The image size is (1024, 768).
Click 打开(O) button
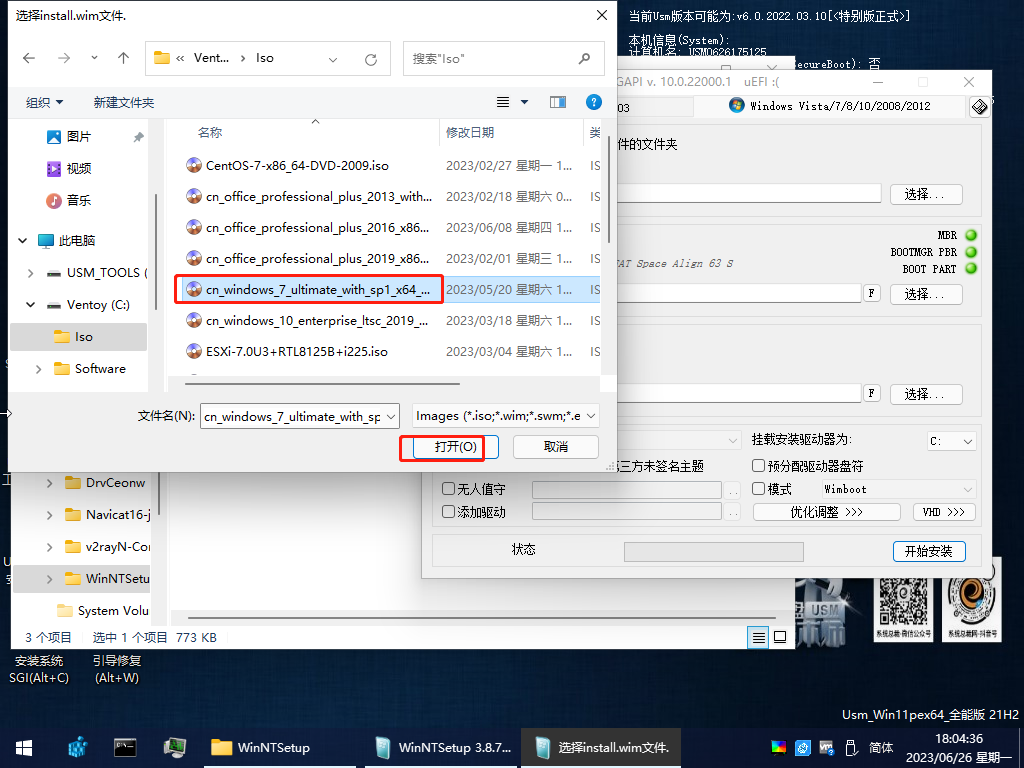[x=456, y=447]
